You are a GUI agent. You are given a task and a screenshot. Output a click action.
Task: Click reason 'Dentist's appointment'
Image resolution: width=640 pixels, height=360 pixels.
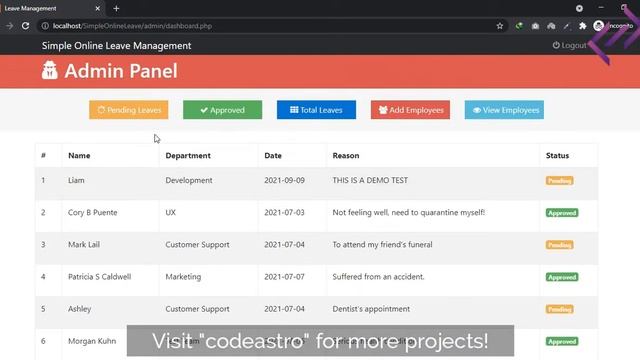pos(371,309)
